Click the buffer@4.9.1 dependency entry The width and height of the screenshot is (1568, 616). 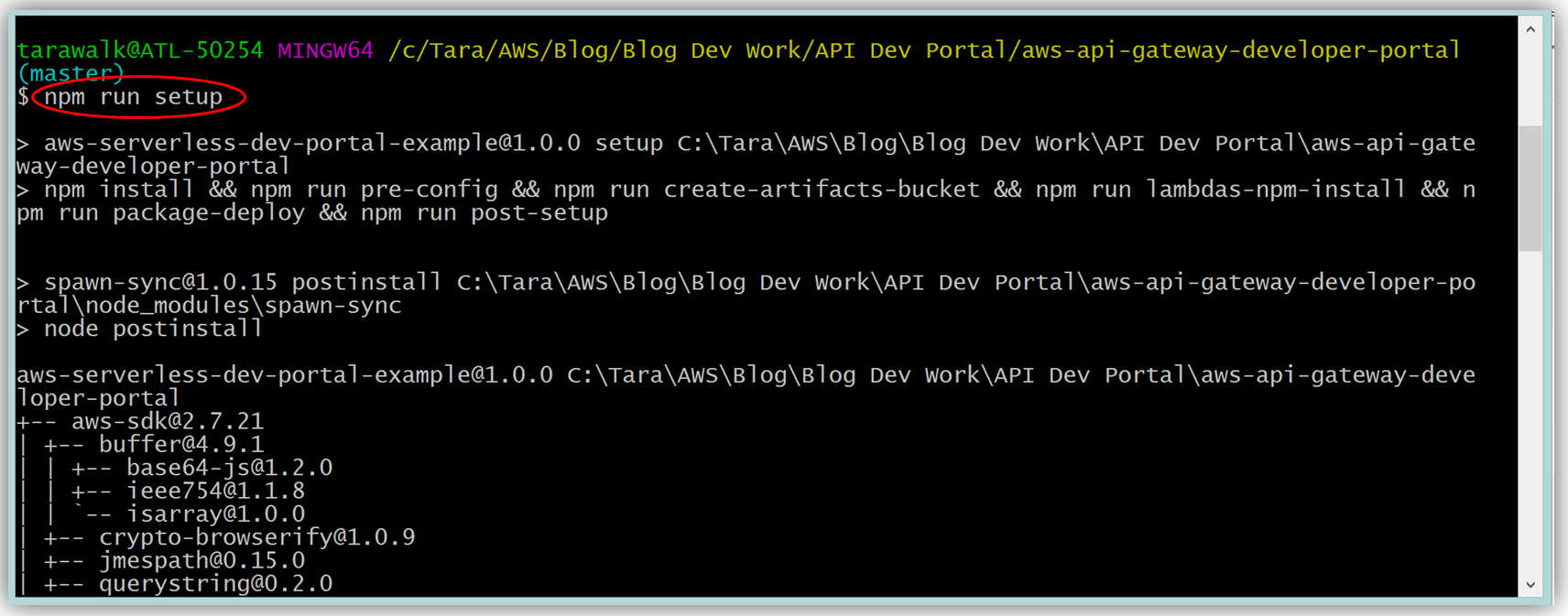[180, 445]
